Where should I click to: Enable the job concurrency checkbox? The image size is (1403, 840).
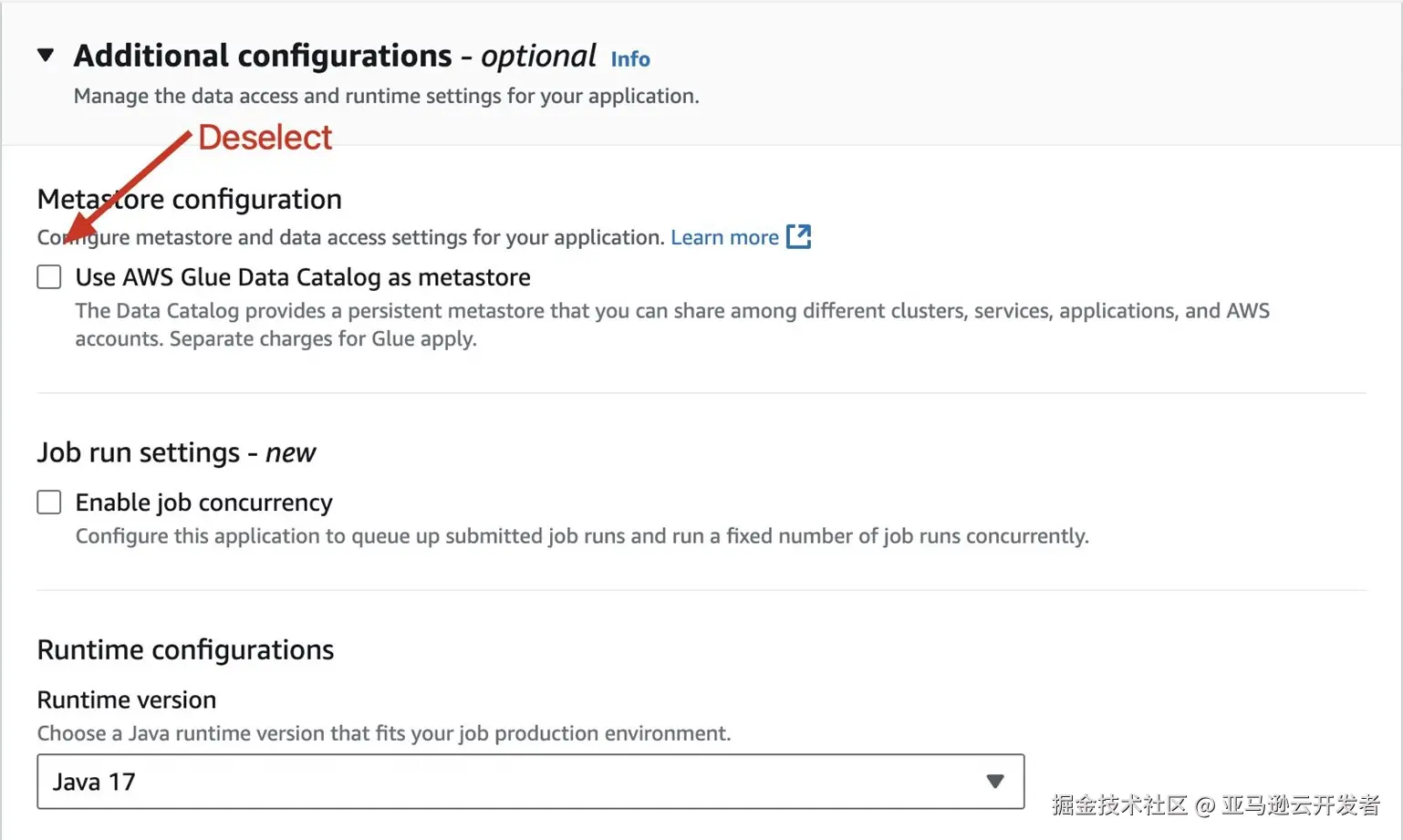49,502
